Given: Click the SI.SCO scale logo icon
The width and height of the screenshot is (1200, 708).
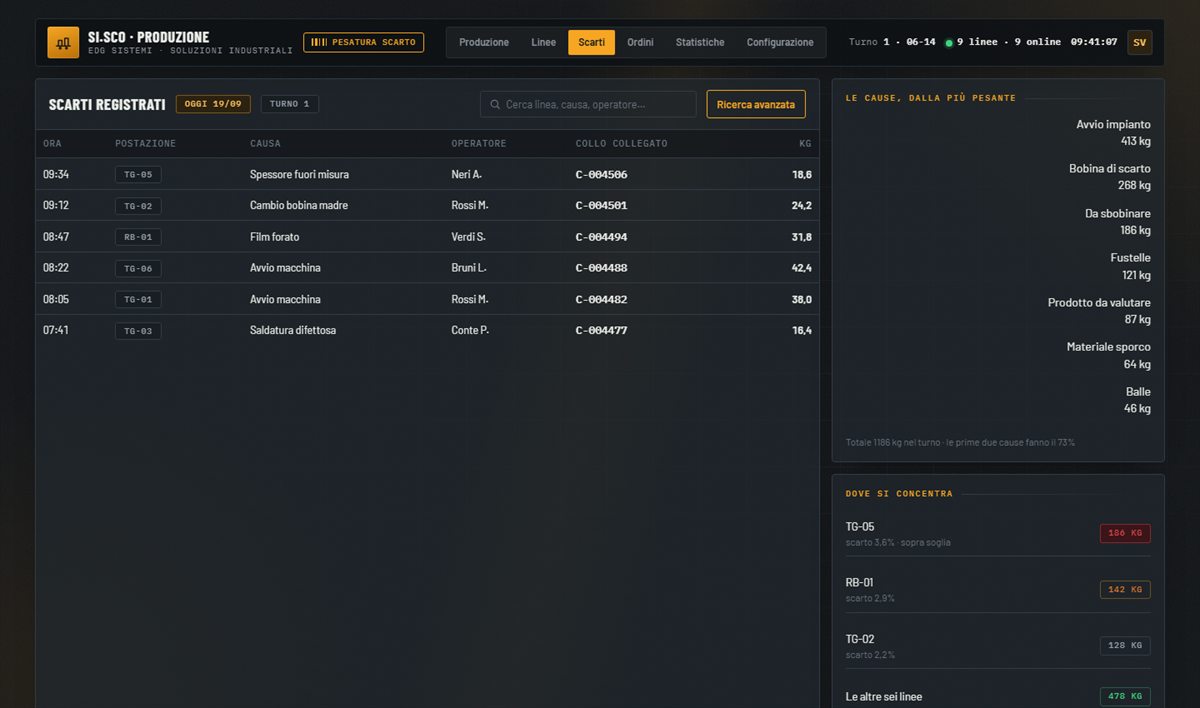Looking at the screenshot, I should click(x=63, y=42).
